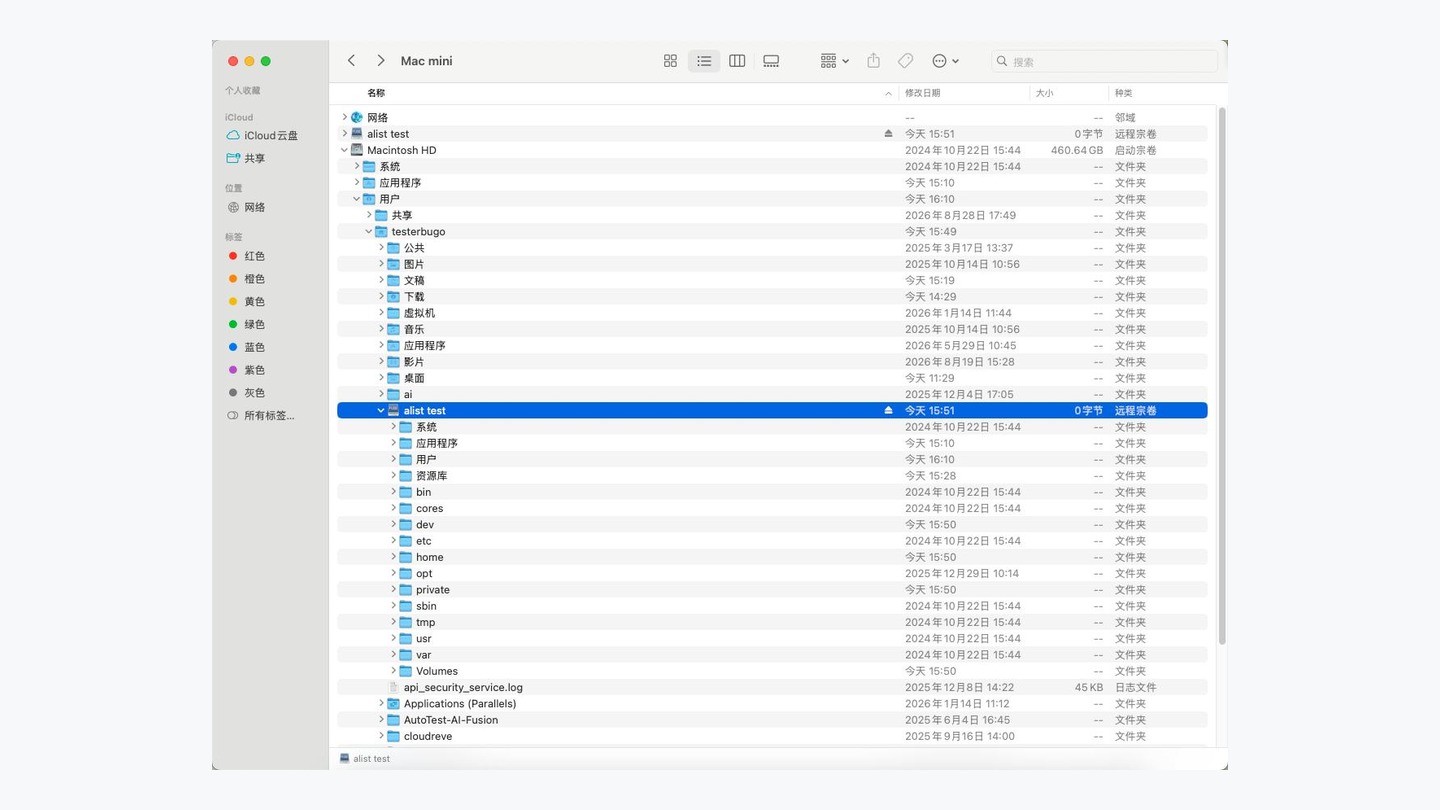Go back with the left arrow
The image size is (1440, 810).
(x=352, y=61)
